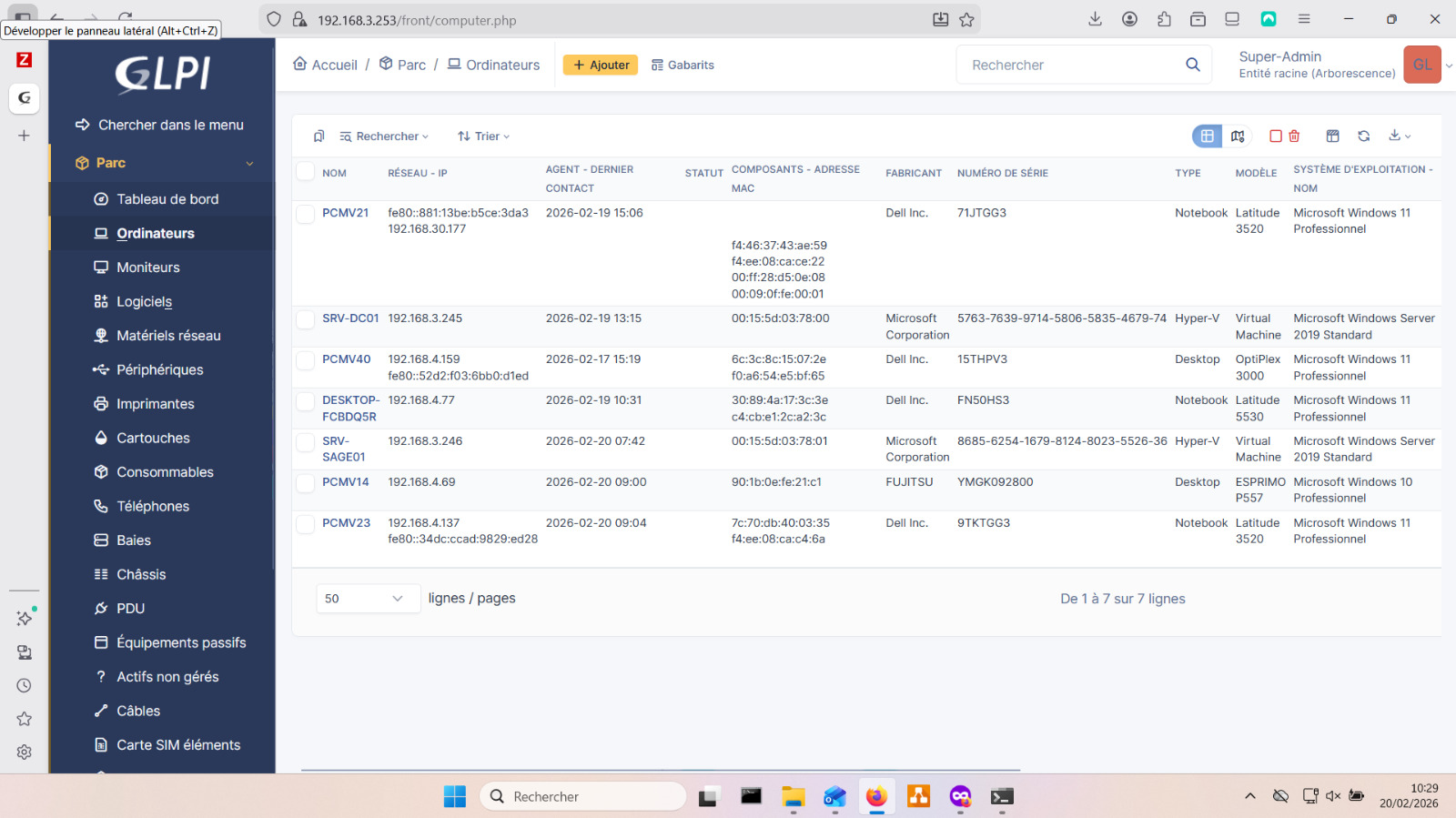
Task: Sort by Numéro de série column
Action: 1003,173
